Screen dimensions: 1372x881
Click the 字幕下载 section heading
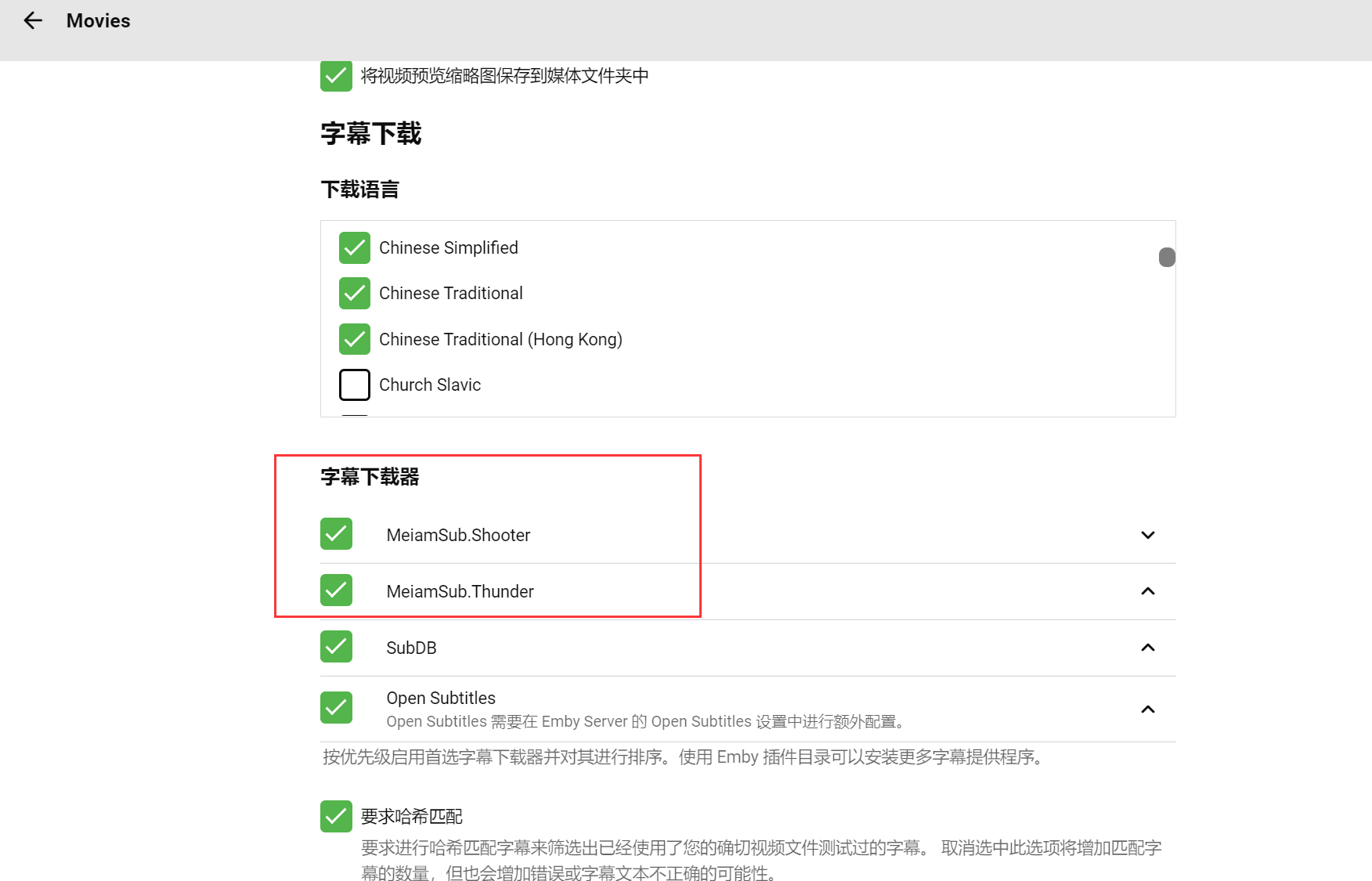coord(371,134)
